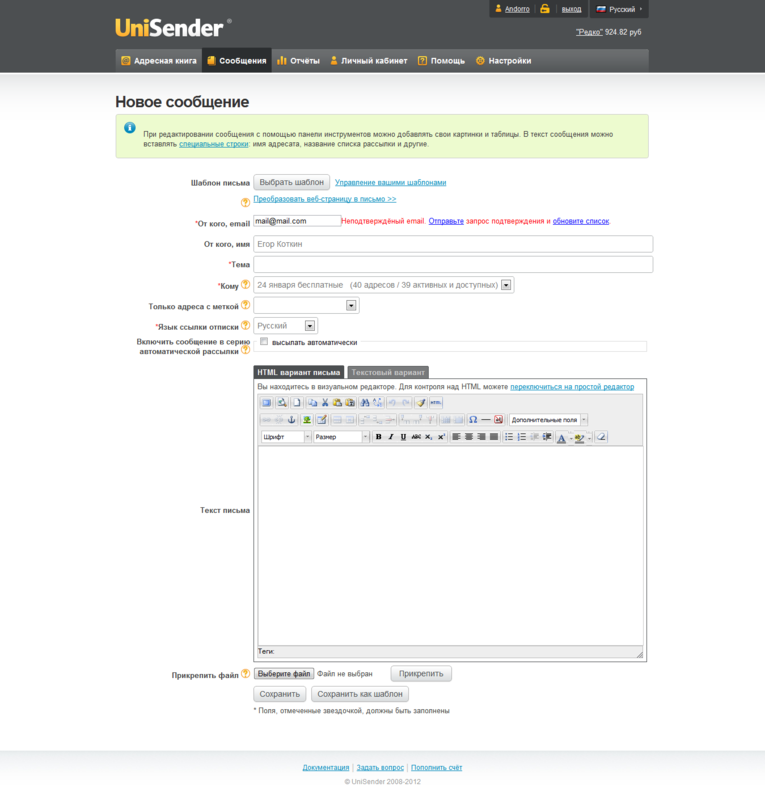Align text left
This screenshot has height=800, width=765.
(456, 437)
